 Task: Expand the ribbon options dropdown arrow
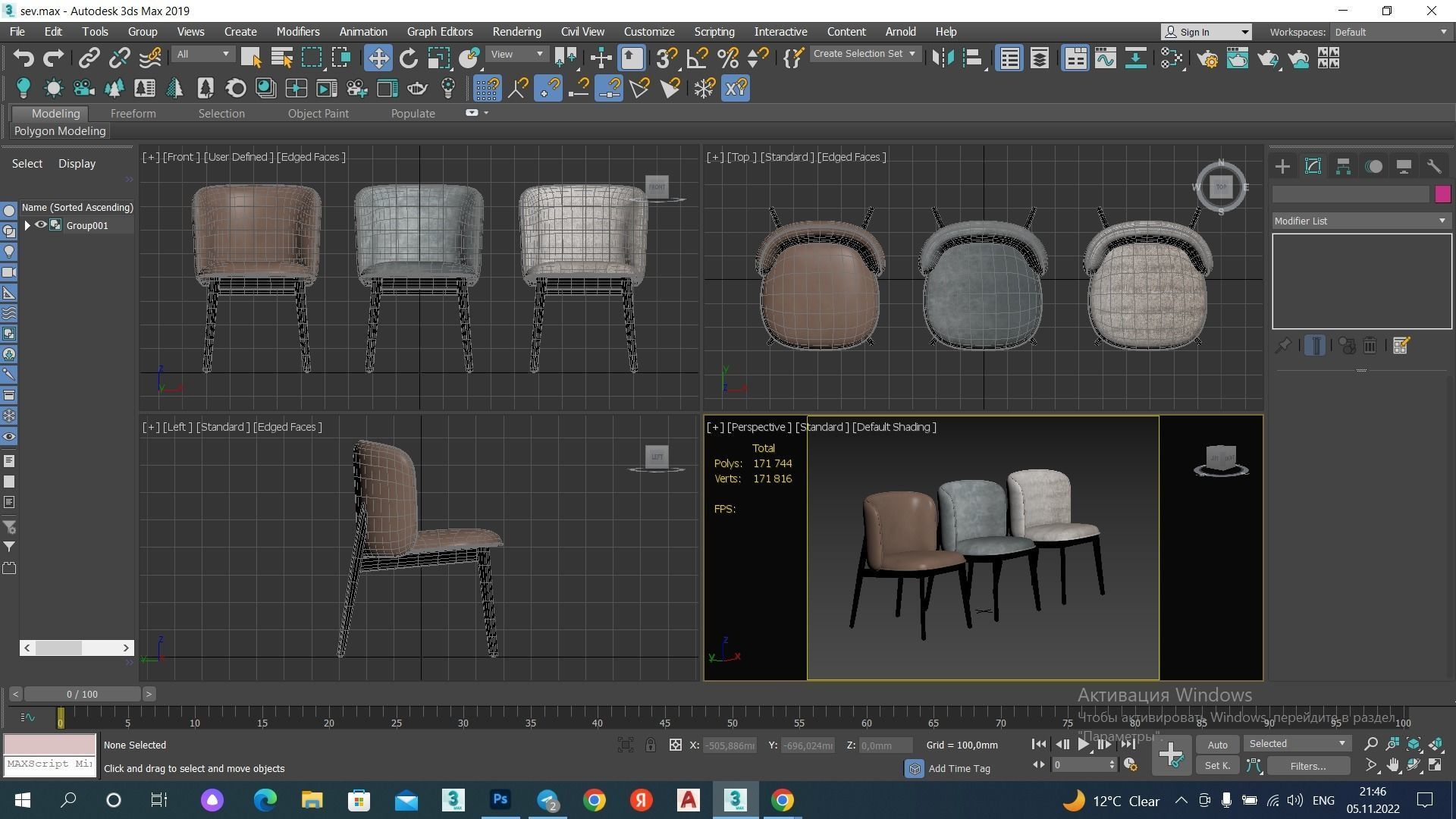pyautogui.click(x=486, y=113)
